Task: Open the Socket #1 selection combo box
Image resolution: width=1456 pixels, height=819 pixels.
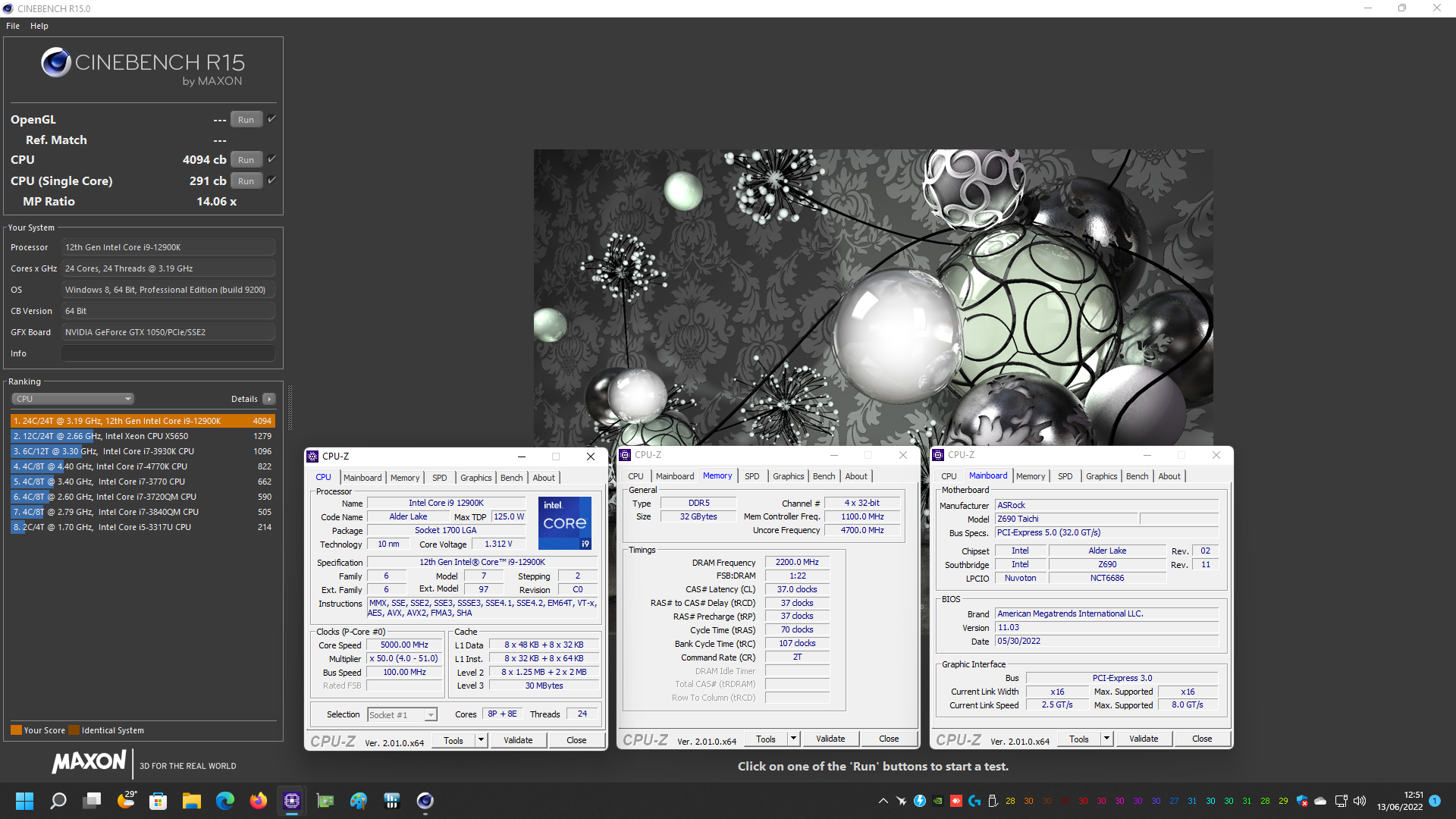Action: [x=402, y=715]
